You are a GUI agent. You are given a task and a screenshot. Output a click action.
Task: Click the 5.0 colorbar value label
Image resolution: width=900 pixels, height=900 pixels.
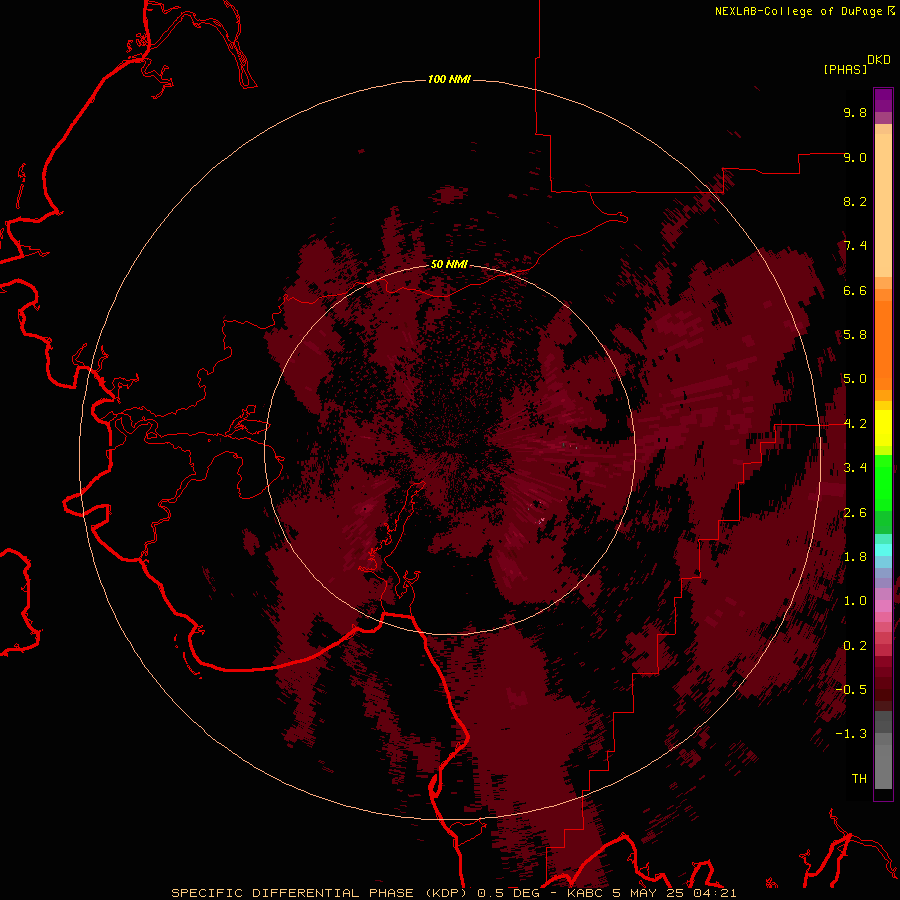(855, 379)
